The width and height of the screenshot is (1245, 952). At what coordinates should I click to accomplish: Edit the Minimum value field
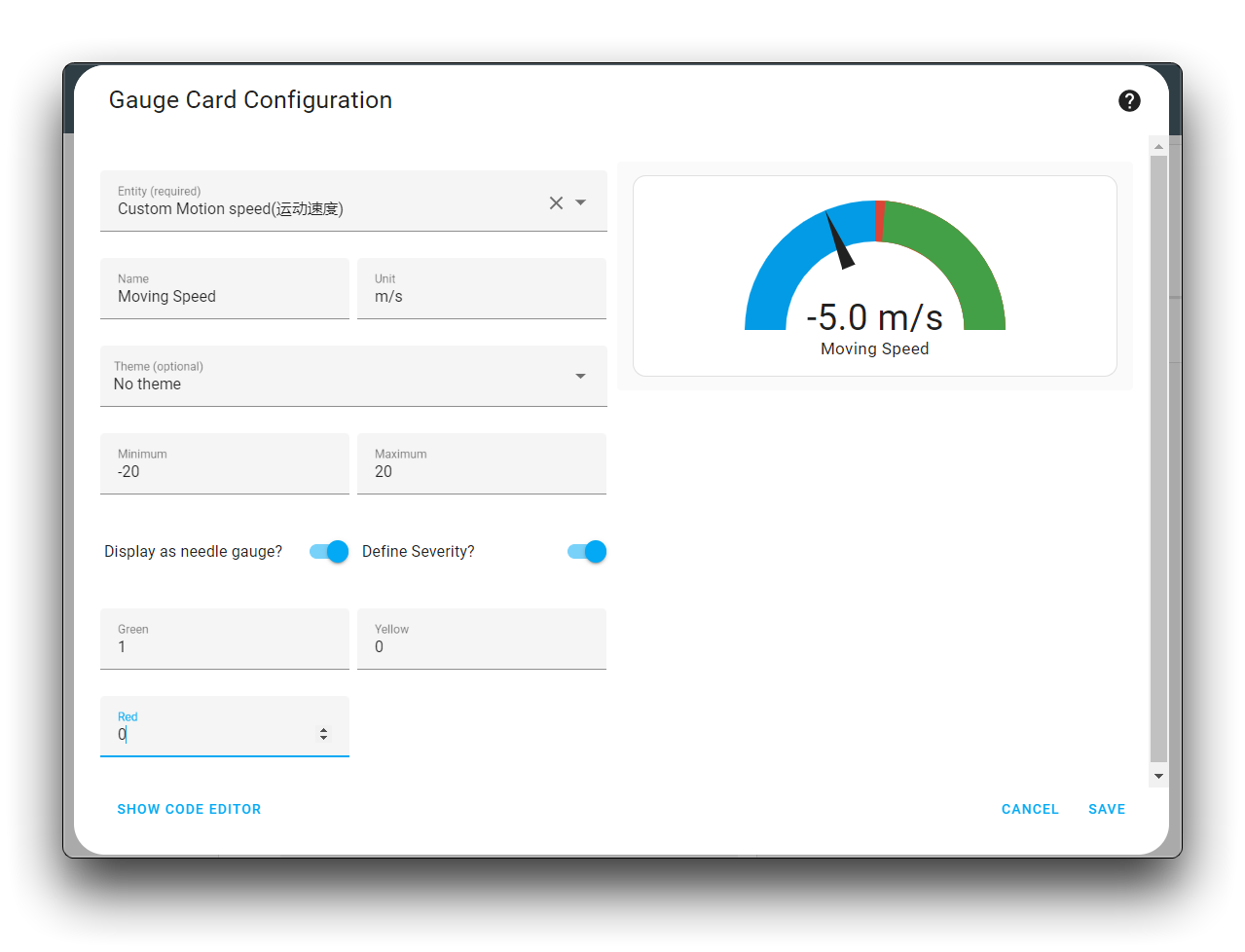pyautogui.click(x=225, y=463)
